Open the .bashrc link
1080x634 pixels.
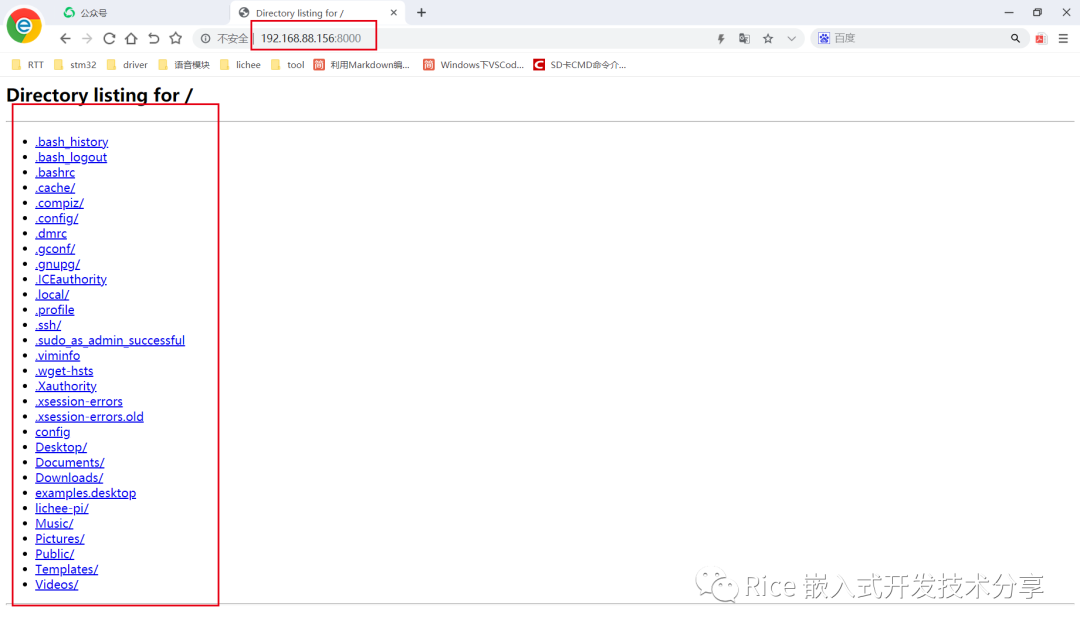click(55, 172)
